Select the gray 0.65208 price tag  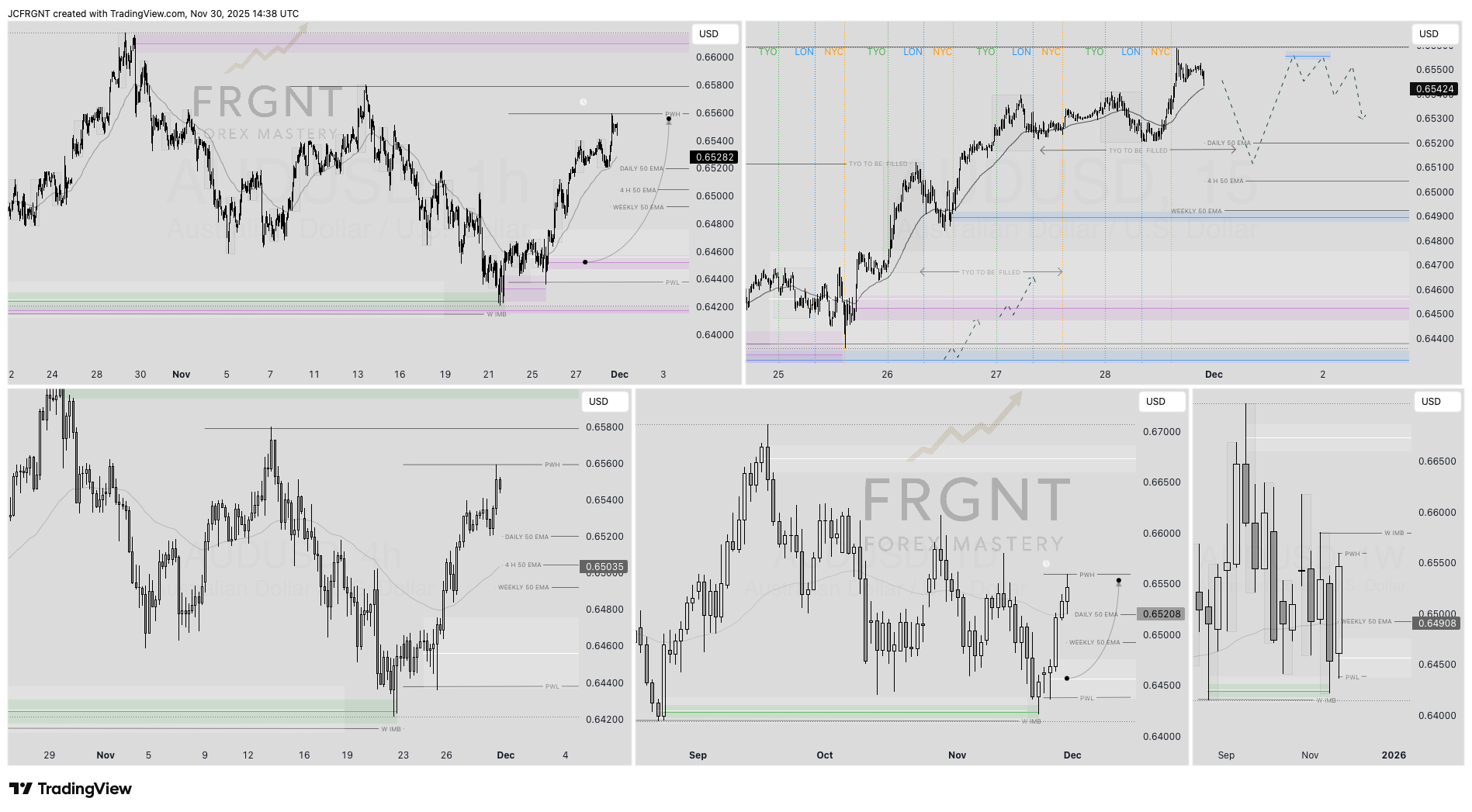tap(1161, 614)
